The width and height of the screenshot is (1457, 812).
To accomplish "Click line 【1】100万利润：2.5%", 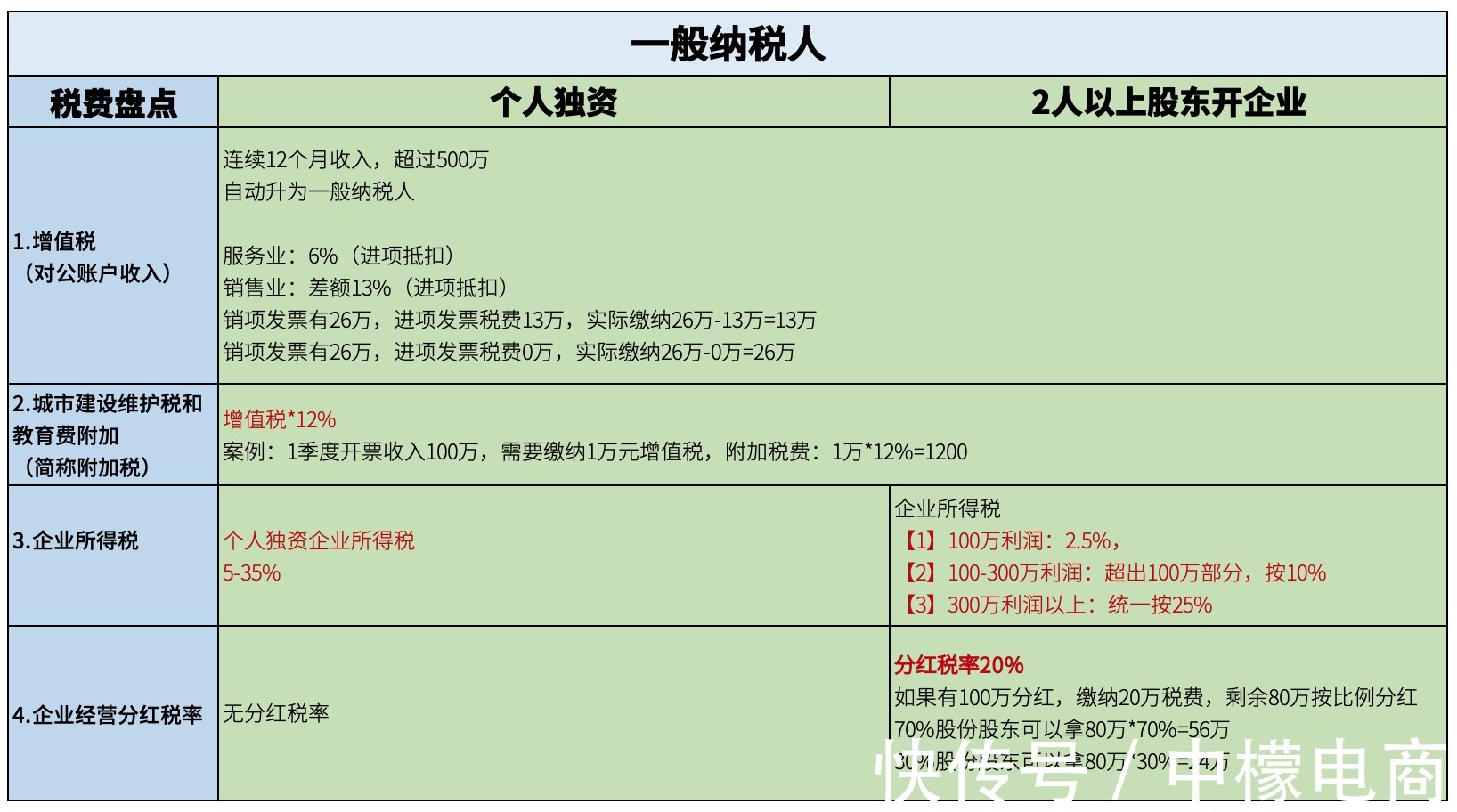I will (1011, 540).
